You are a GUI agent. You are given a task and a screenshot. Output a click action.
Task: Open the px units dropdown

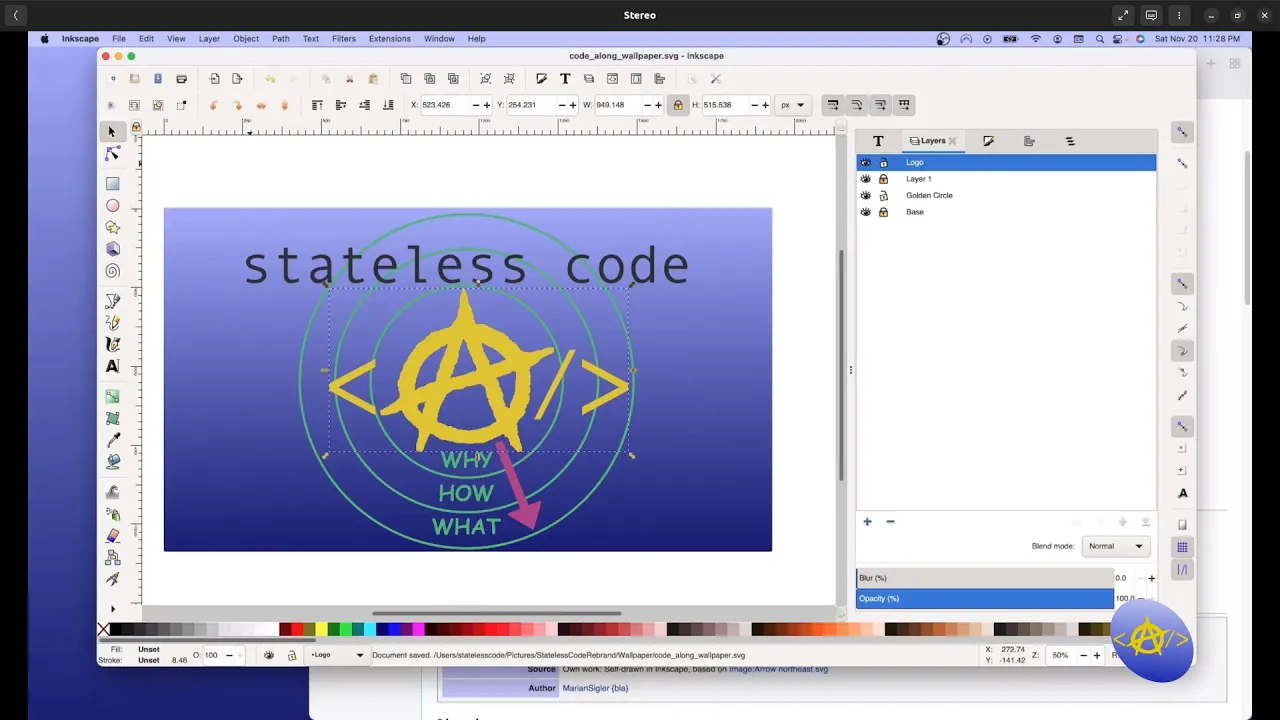click(793, 105)
